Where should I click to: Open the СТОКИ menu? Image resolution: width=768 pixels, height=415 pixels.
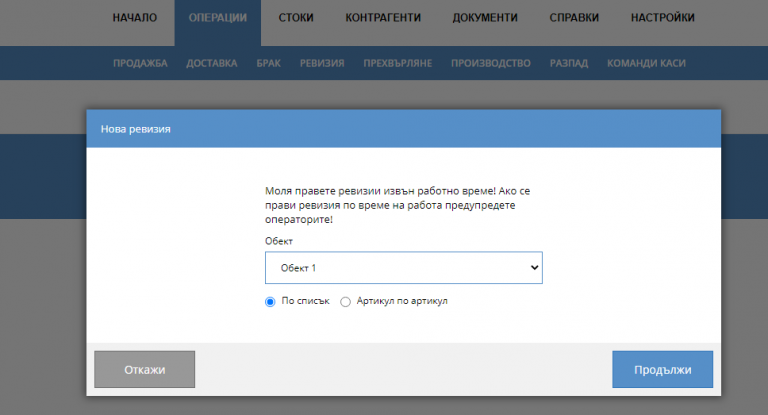pos(298,18)
